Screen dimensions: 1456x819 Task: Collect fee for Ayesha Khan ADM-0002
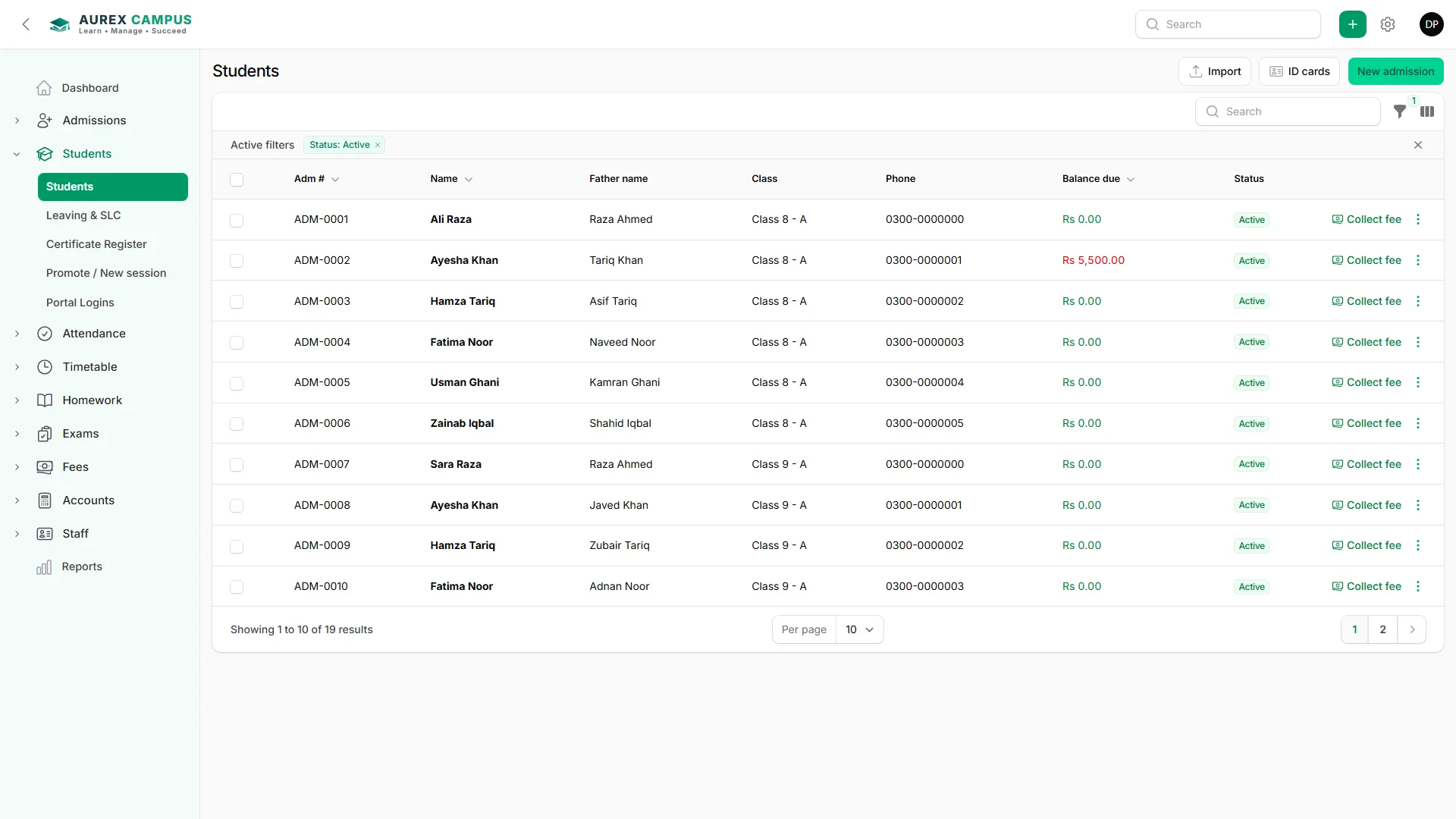(1367, 260)
